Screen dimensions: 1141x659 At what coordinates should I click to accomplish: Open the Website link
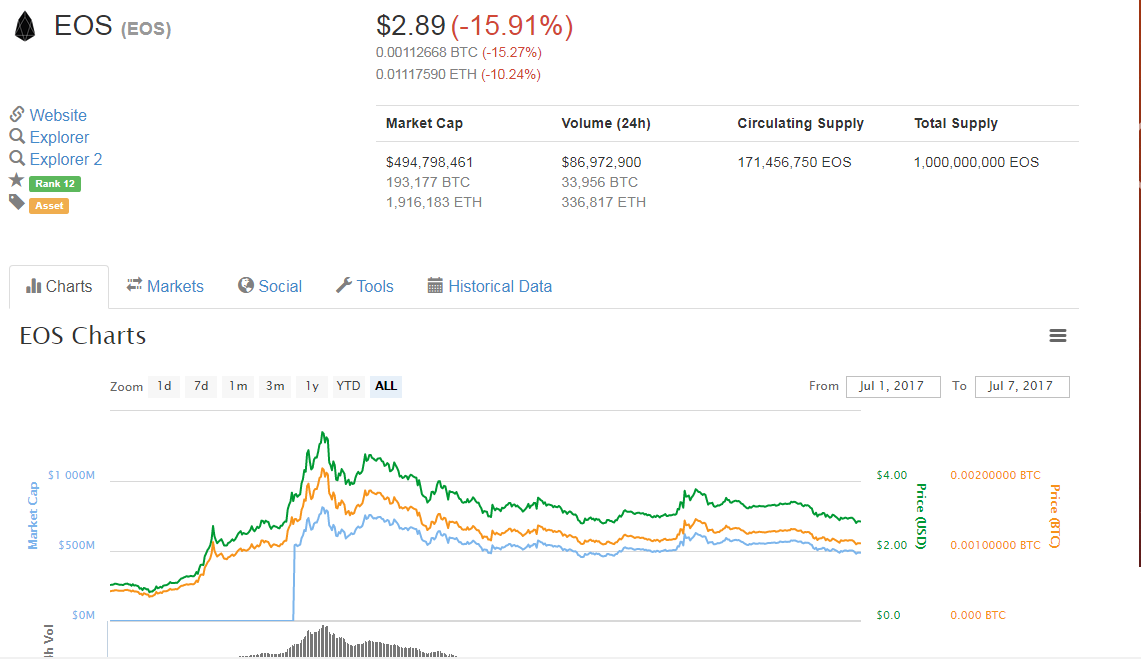tap(58, 115)
